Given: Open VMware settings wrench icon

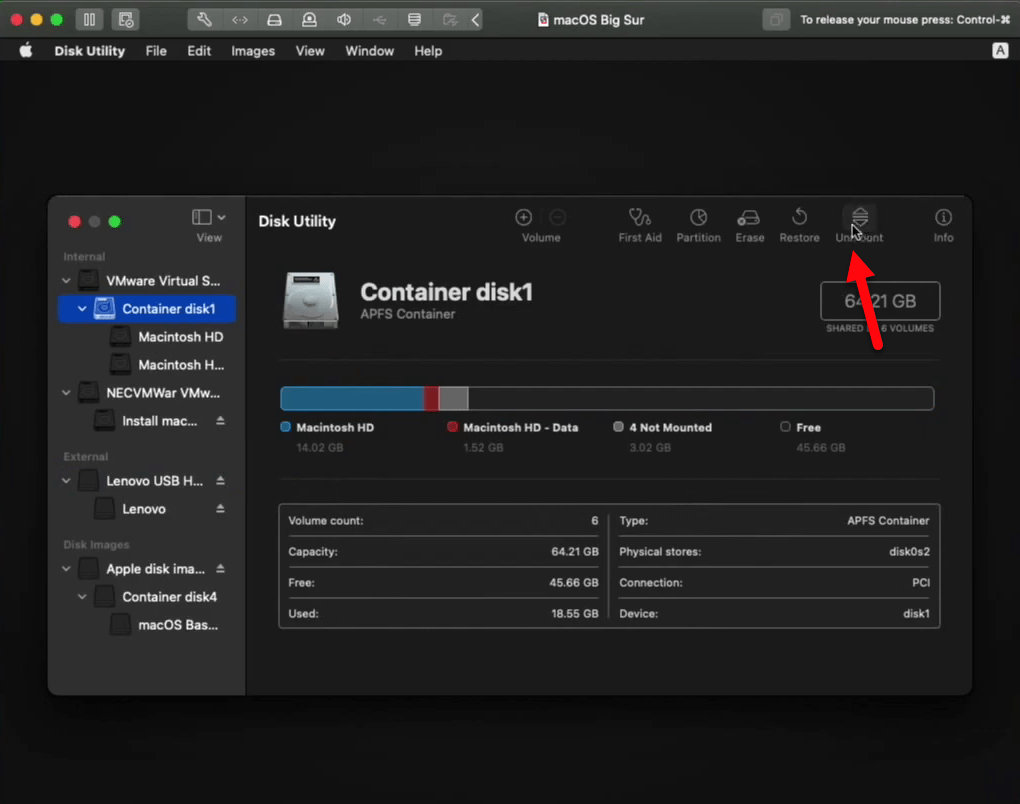Looking at the screenshot, I should (x=204, y=20).
